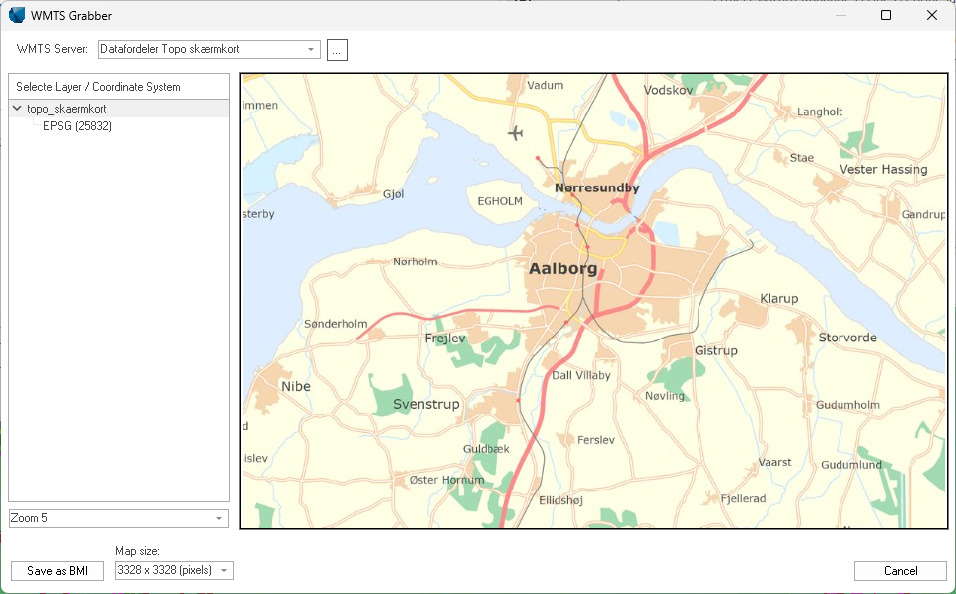Click the Selecte Layer / Coordinate System header
Viewport: 956px width, 594px height.
coord(119,87)
